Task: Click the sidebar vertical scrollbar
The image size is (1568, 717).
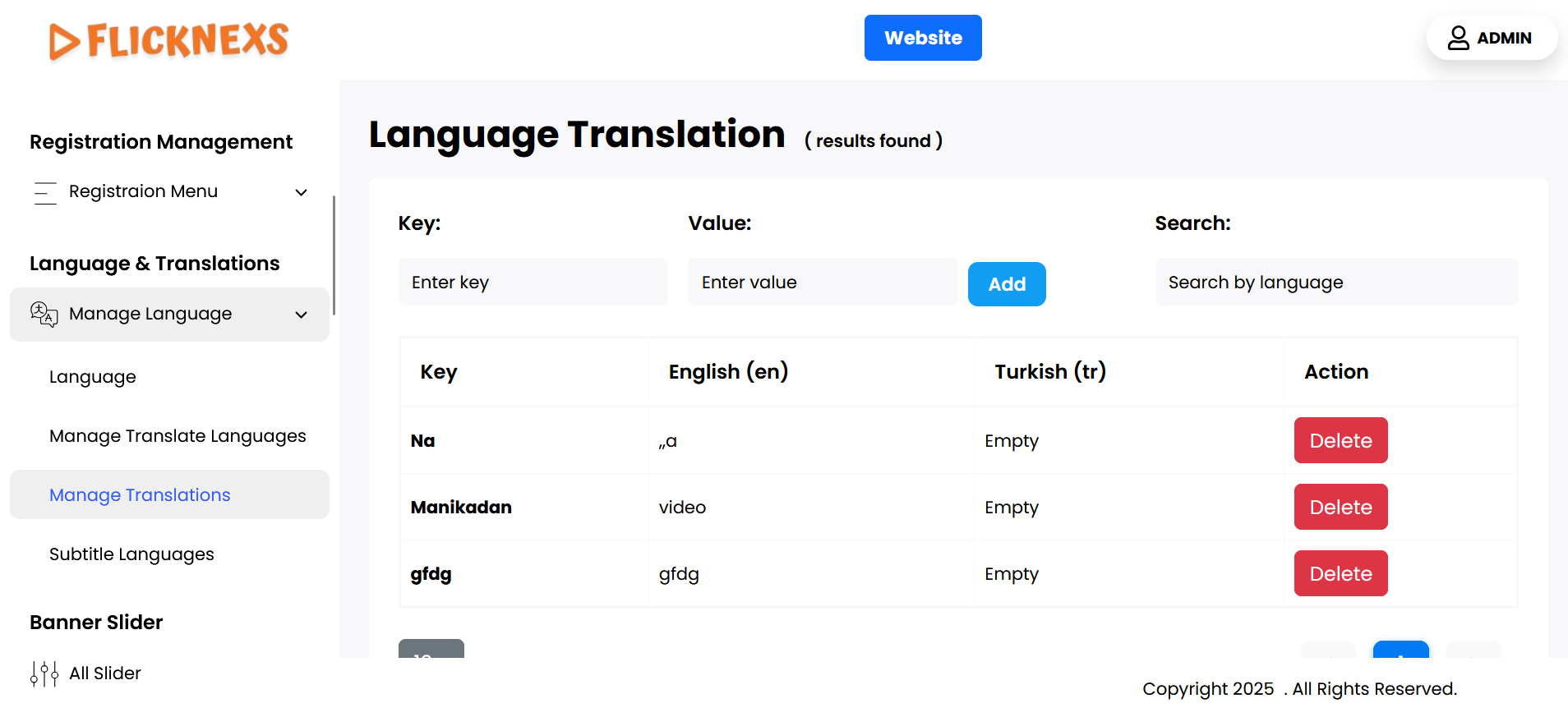Action: pyautogui.click(x=334, y=255)
